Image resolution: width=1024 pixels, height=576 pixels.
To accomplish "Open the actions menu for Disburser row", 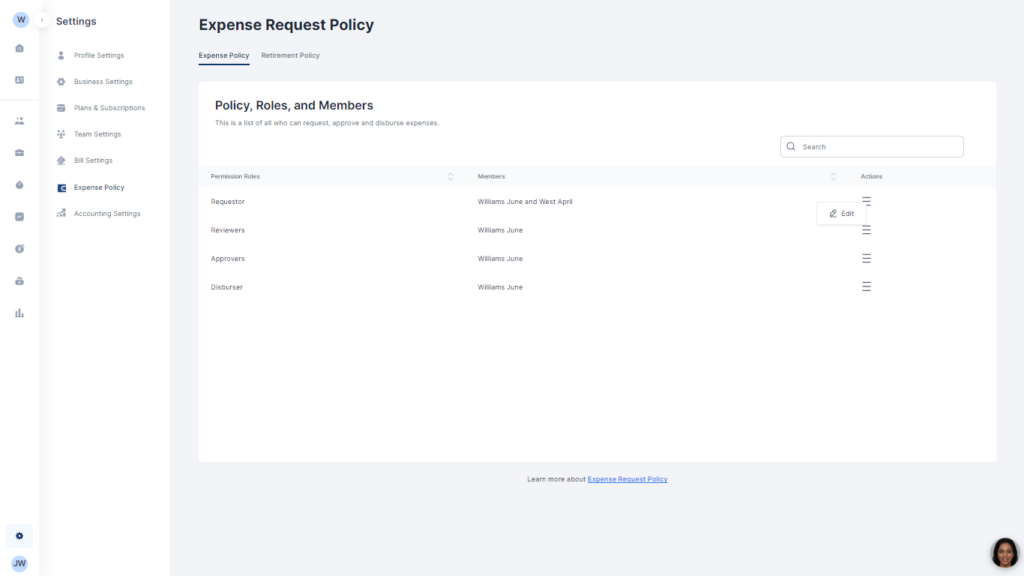I will [866, 287].
